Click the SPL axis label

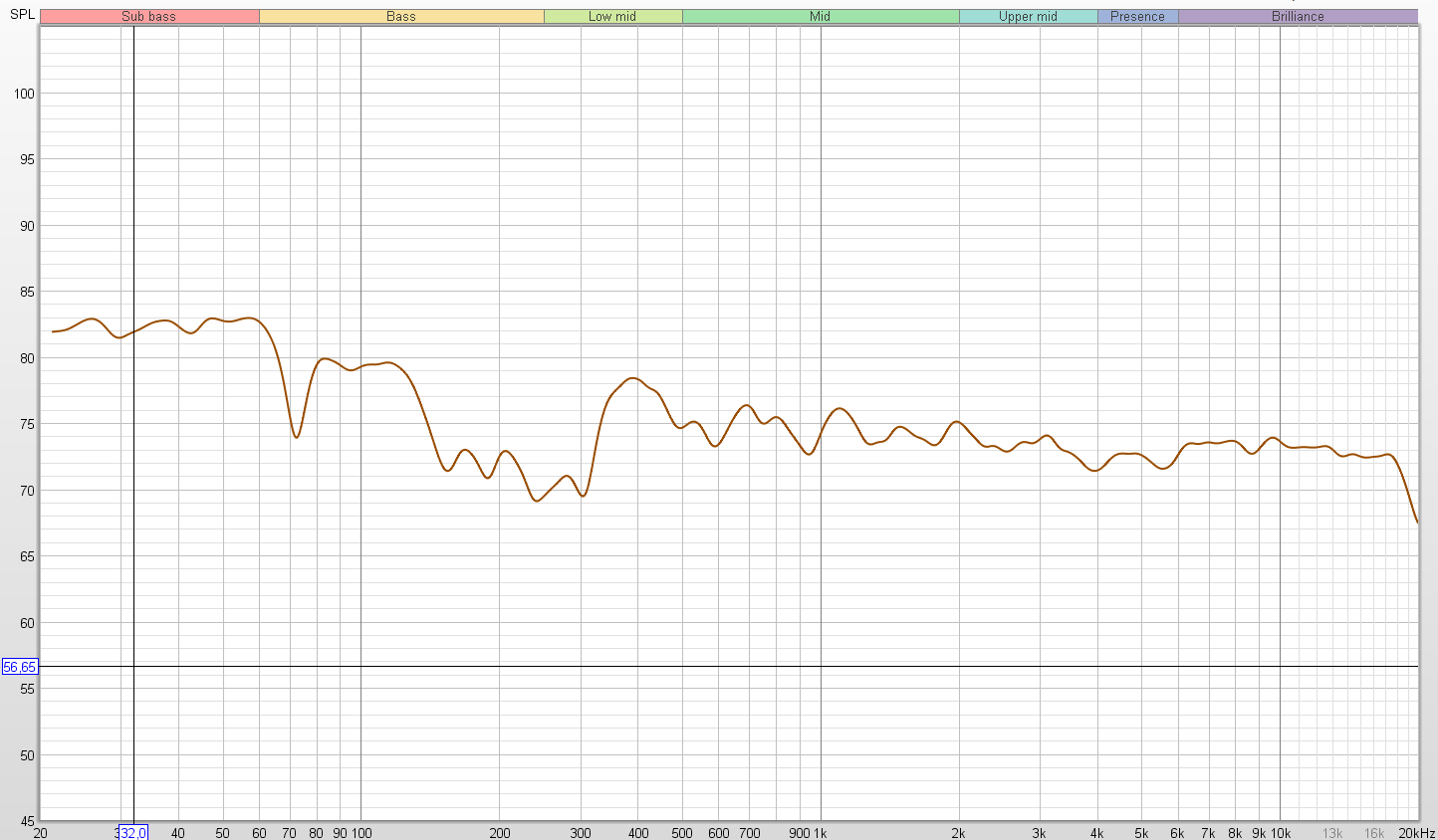(x=22, y=15)
